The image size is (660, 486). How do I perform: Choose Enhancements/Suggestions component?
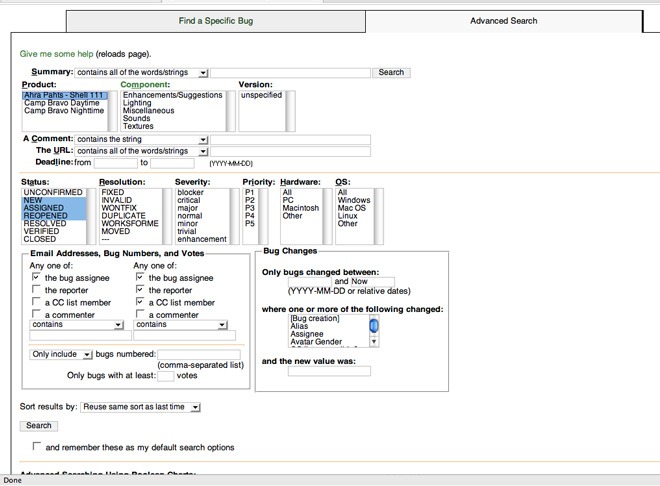pos(173,95)
